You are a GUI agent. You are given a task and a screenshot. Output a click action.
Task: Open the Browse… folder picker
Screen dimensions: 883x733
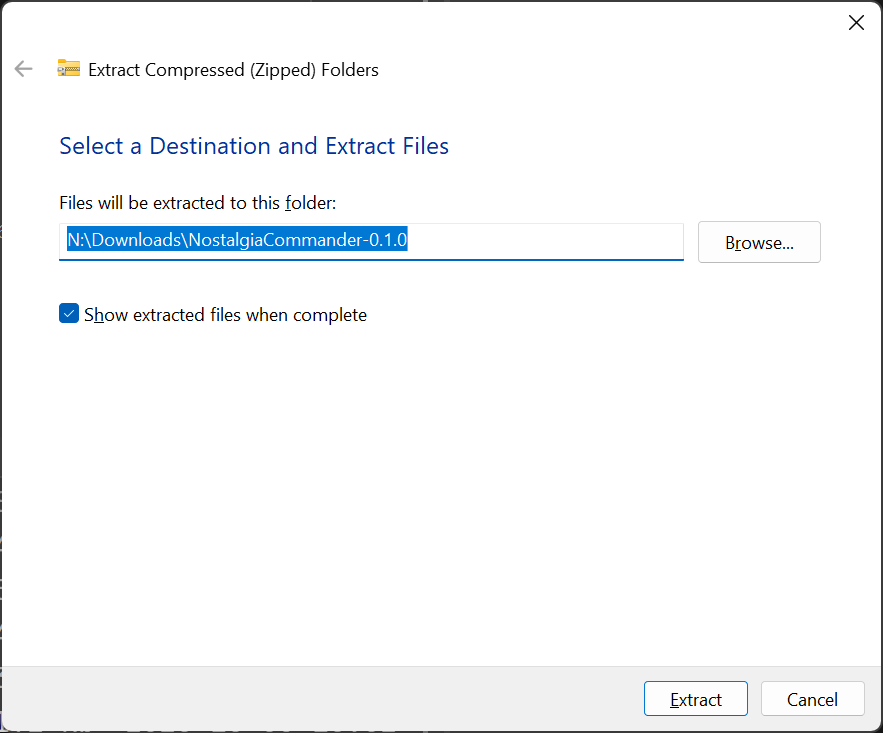[759, 242]
